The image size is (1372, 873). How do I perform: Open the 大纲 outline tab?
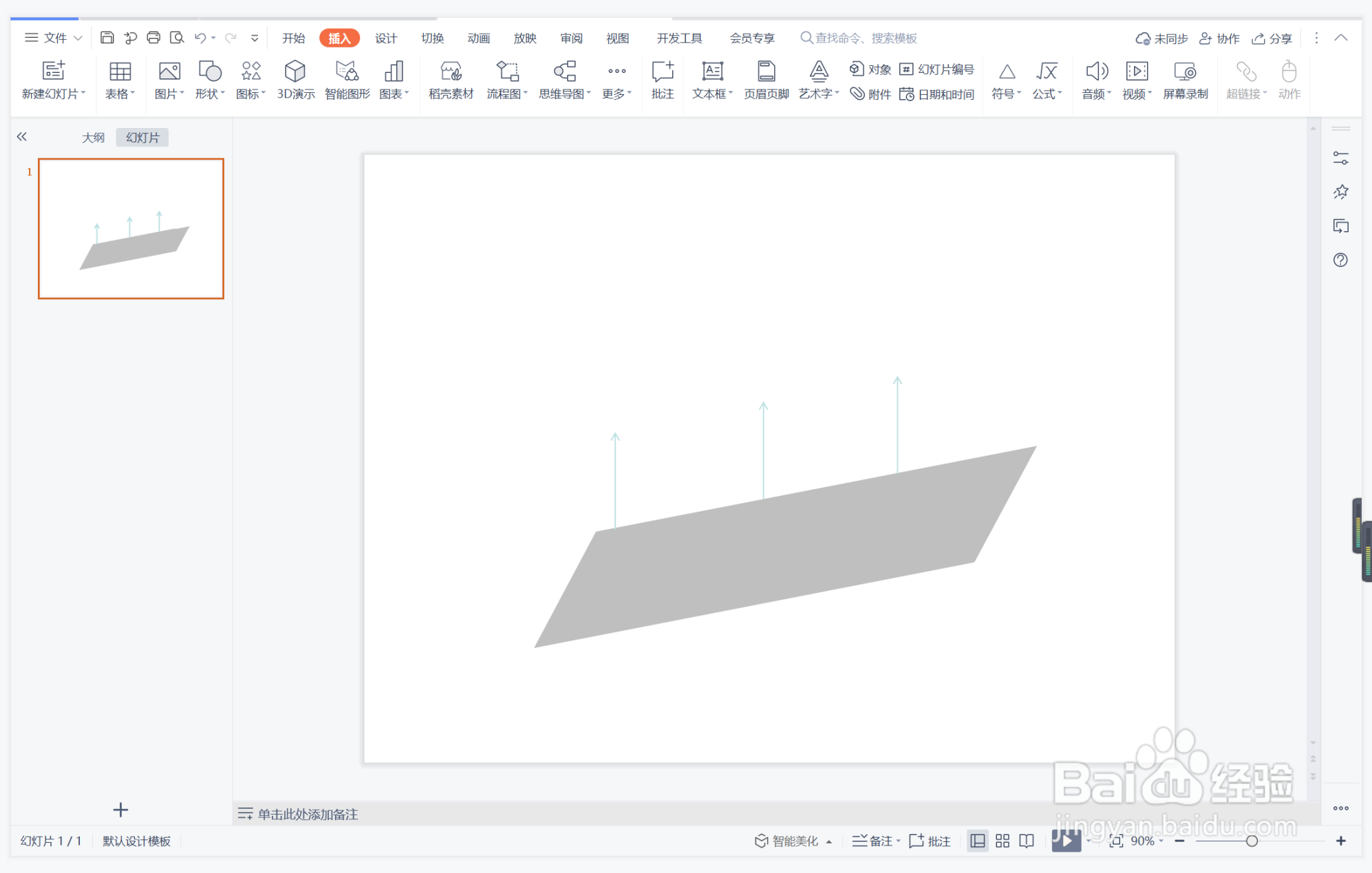[93, 138]
